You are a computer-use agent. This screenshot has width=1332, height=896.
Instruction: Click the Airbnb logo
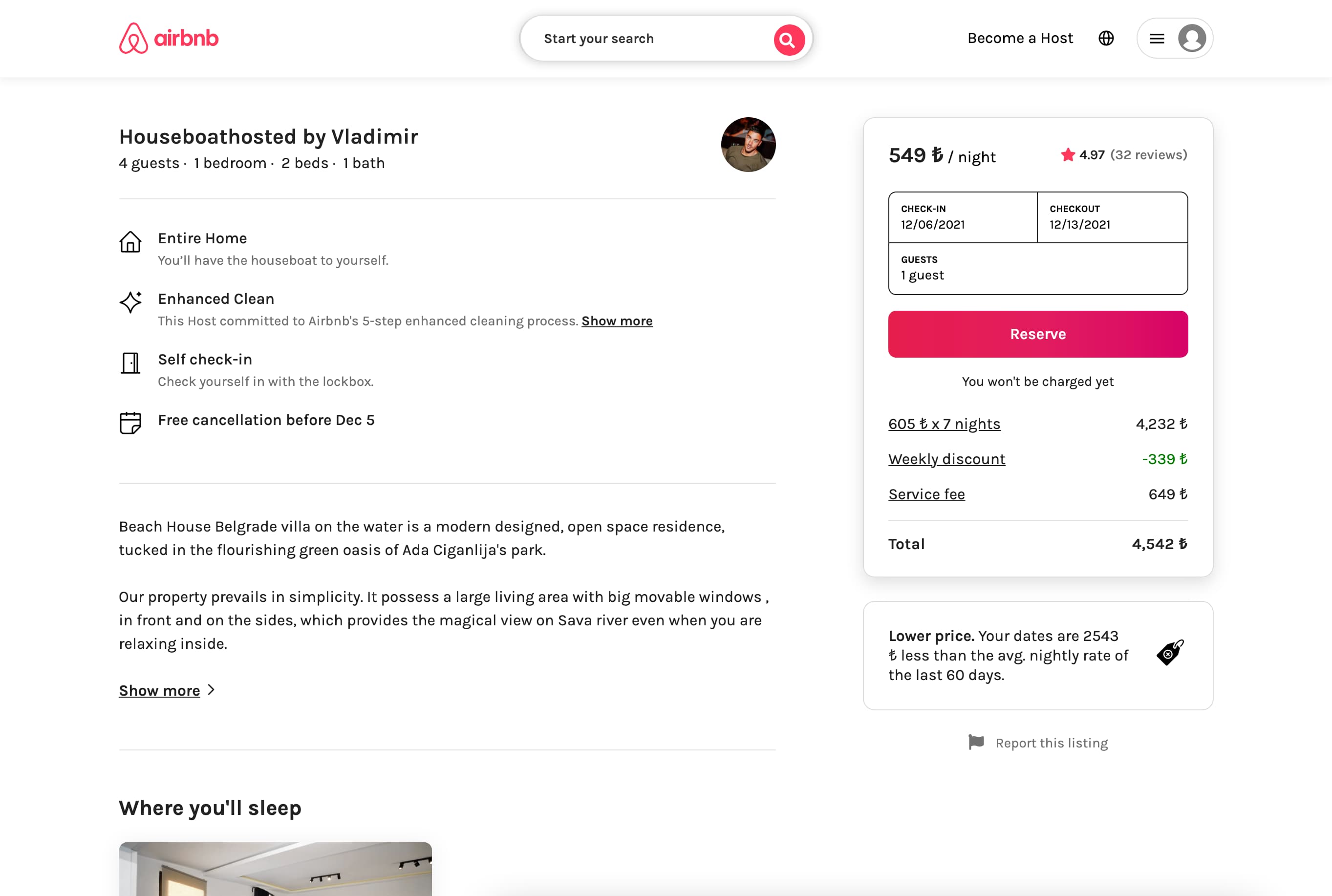pyautogui.click(x=169, y=38)
